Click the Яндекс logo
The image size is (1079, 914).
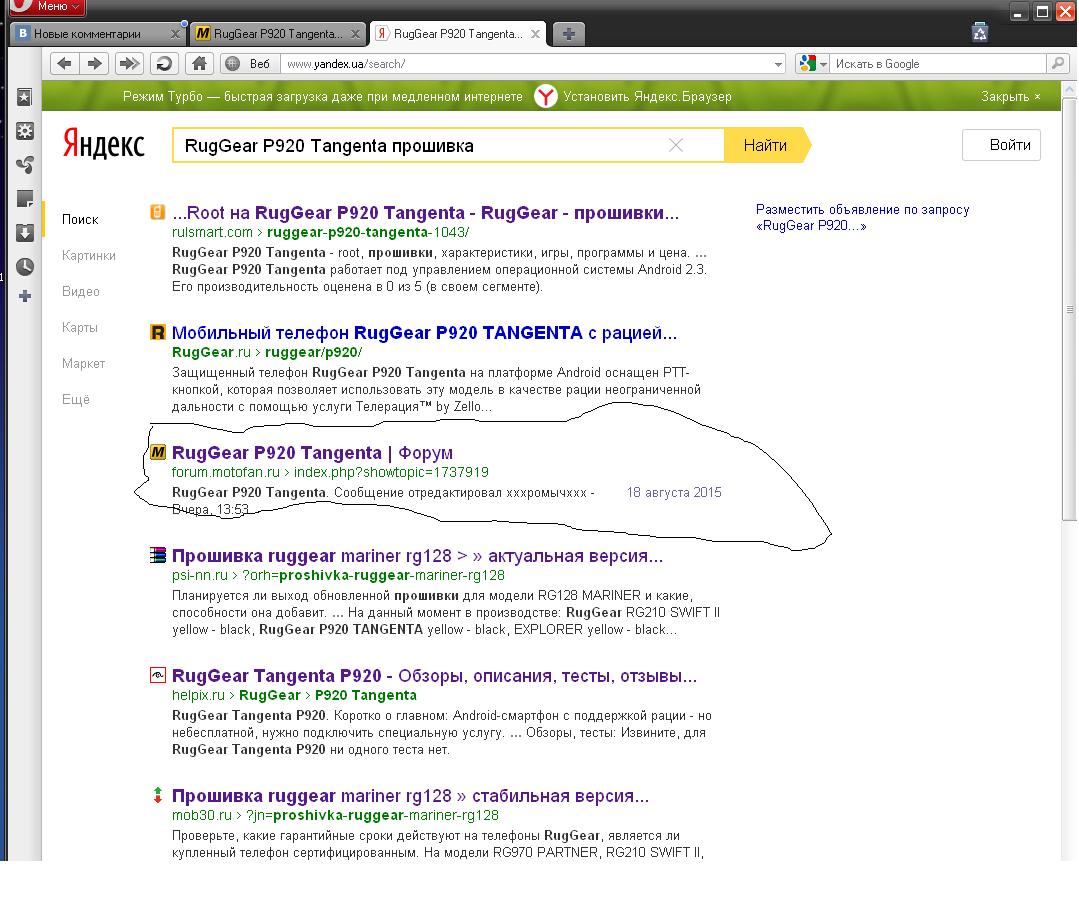pyautogui.click(x=103, y=143)
